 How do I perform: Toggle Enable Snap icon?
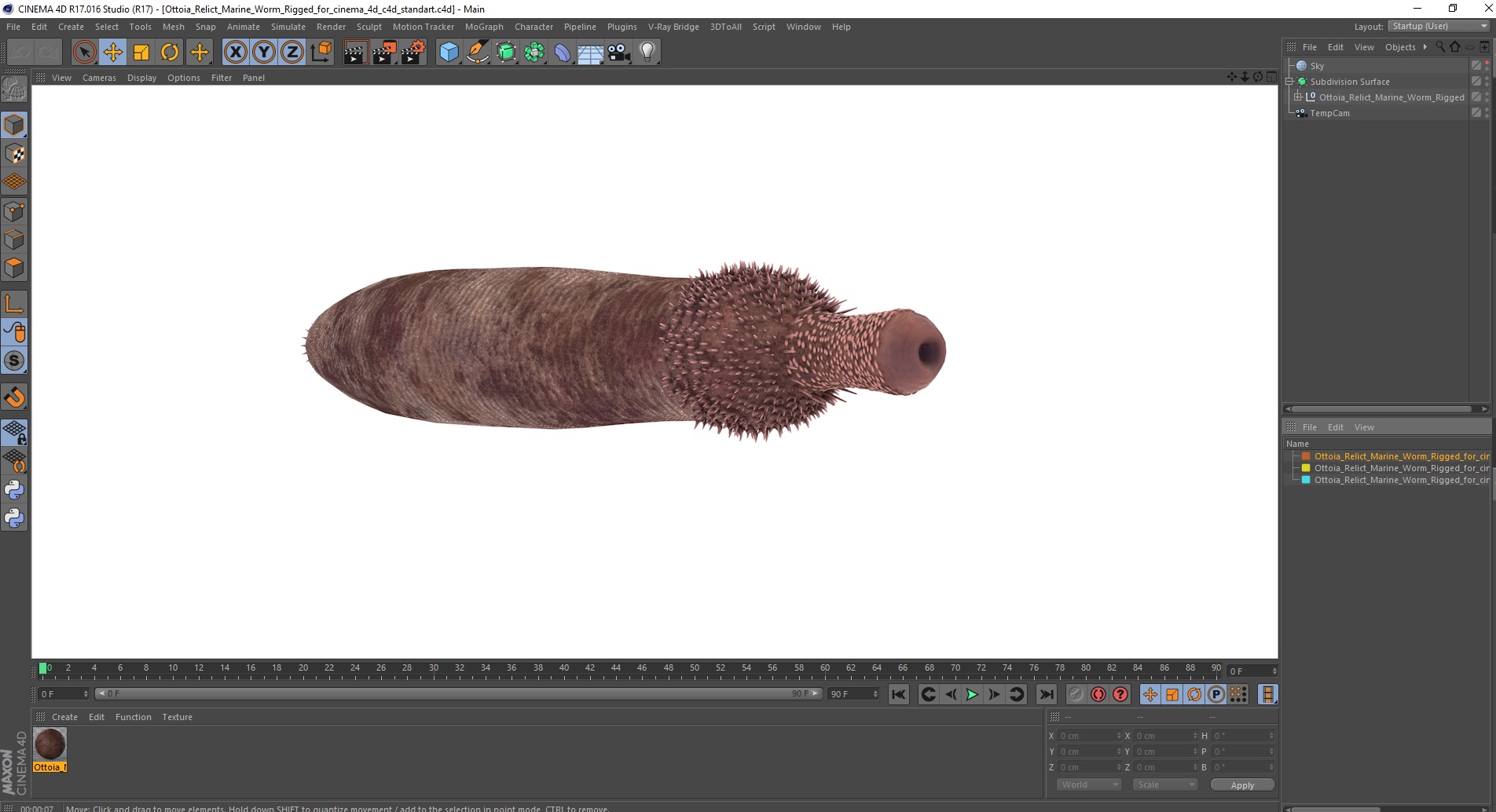(14, 397)
